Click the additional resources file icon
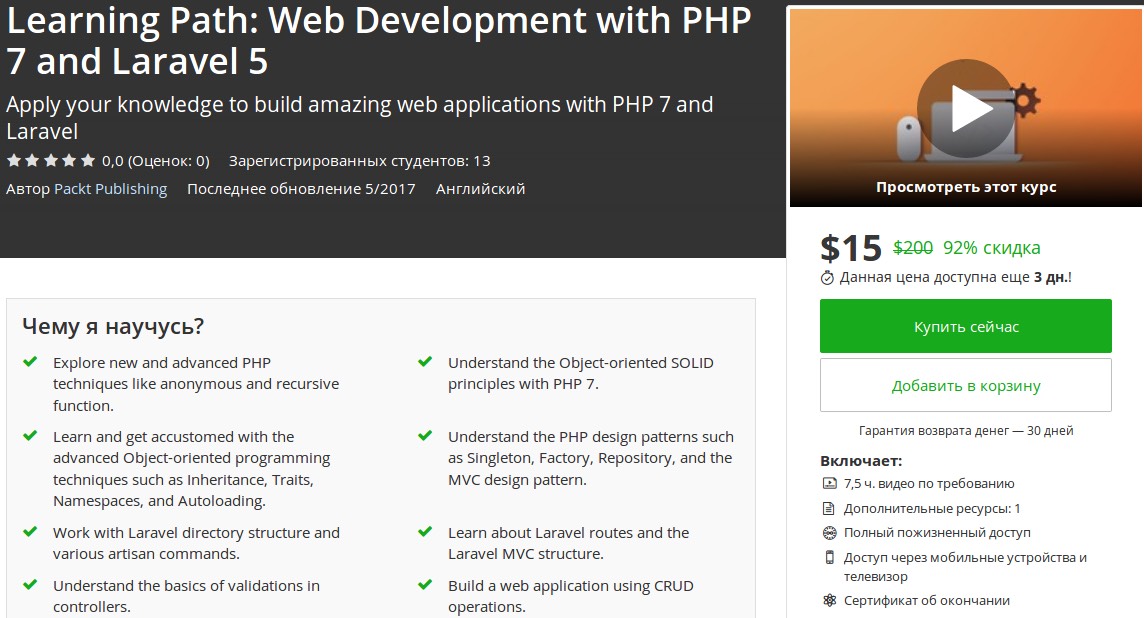Screen dimensions: 1144x618 (829, 508)
